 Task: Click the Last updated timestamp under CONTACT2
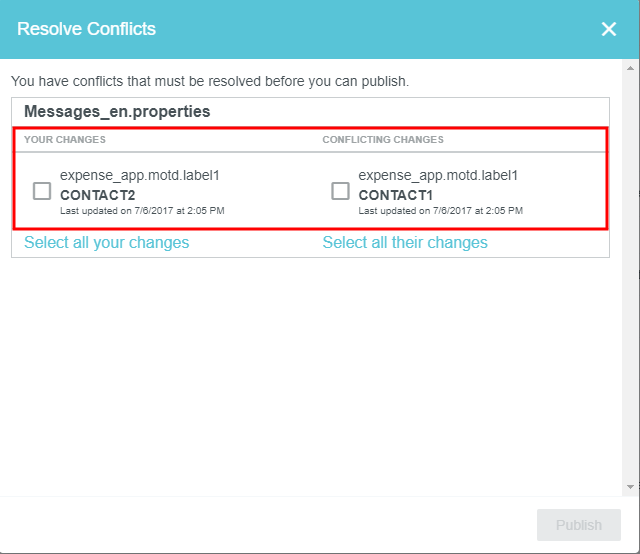point(142,211)
